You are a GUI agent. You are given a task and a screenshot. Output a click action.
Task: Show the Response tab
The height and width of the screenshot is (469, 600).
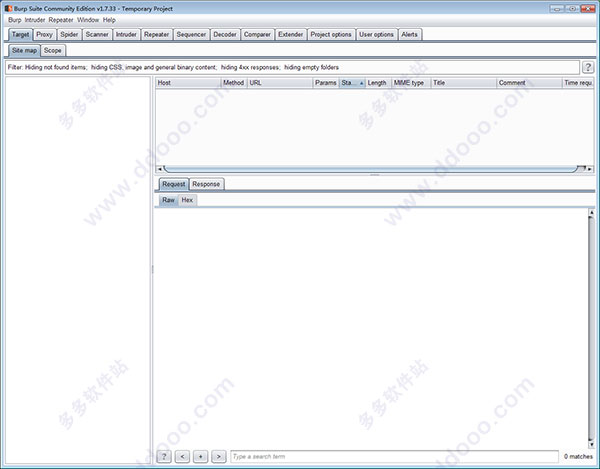[206, 184]
